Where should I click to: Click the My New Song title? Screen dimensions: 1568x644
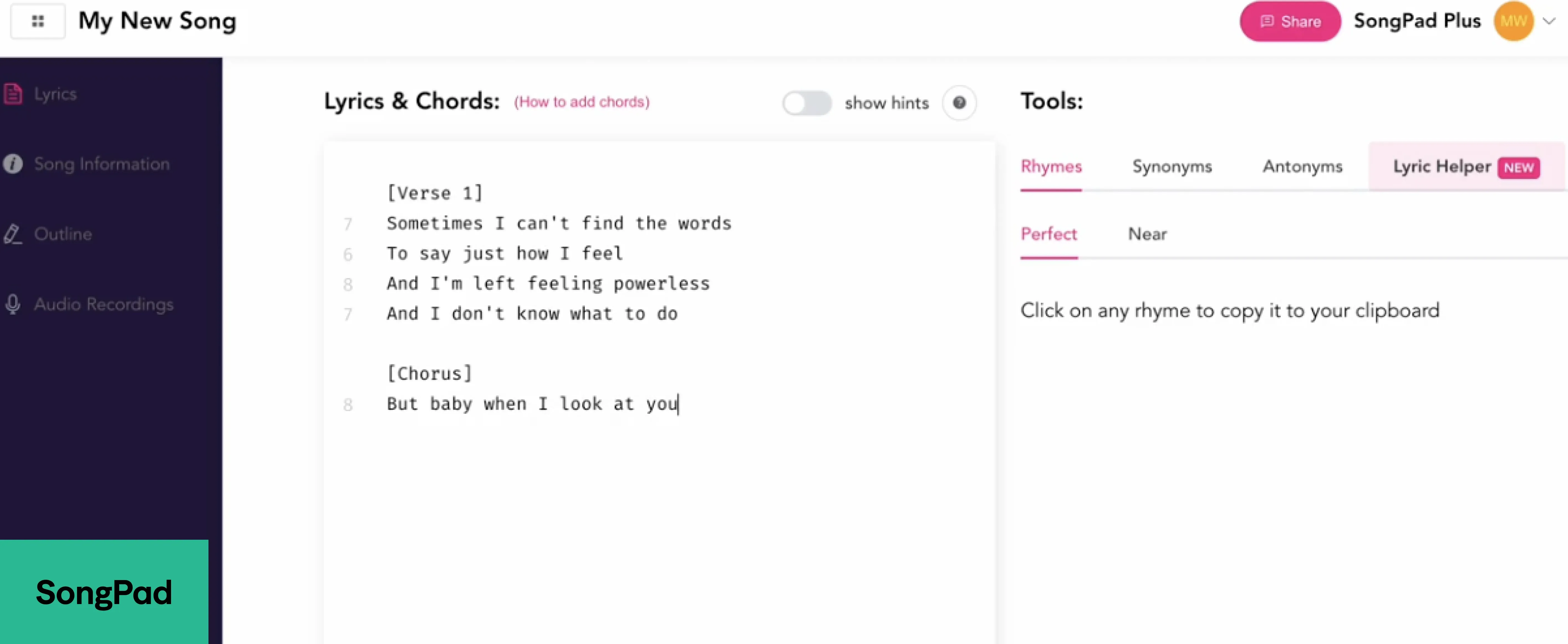(157, 21)
